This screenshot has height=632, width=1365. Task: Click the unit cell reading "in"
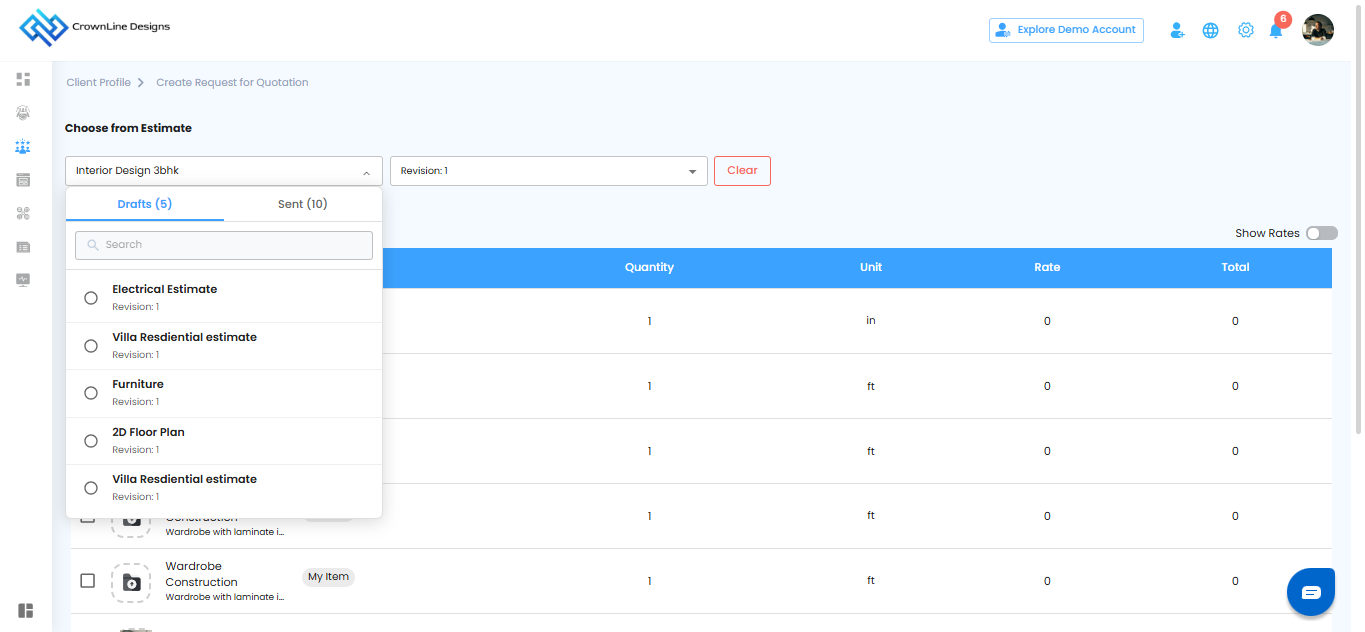click(871, 320)
